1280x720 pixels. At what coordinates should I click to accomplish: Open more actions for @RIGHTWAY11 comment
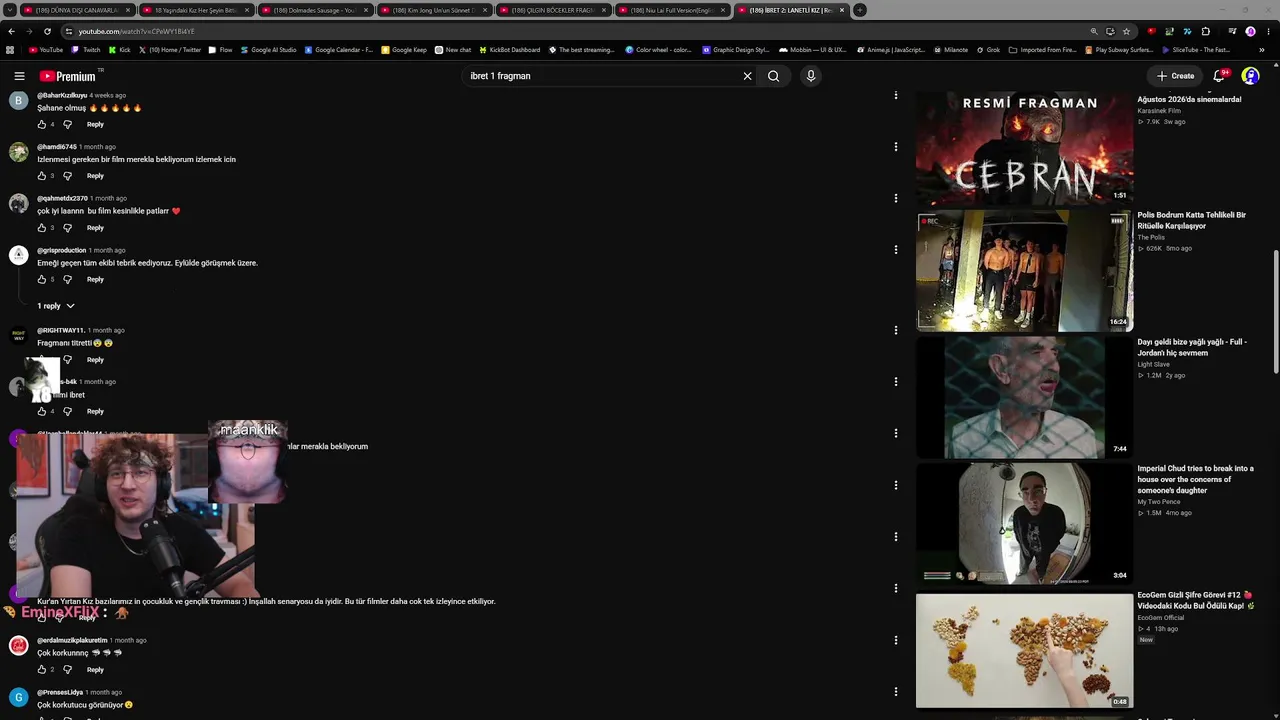pos(895,330)
